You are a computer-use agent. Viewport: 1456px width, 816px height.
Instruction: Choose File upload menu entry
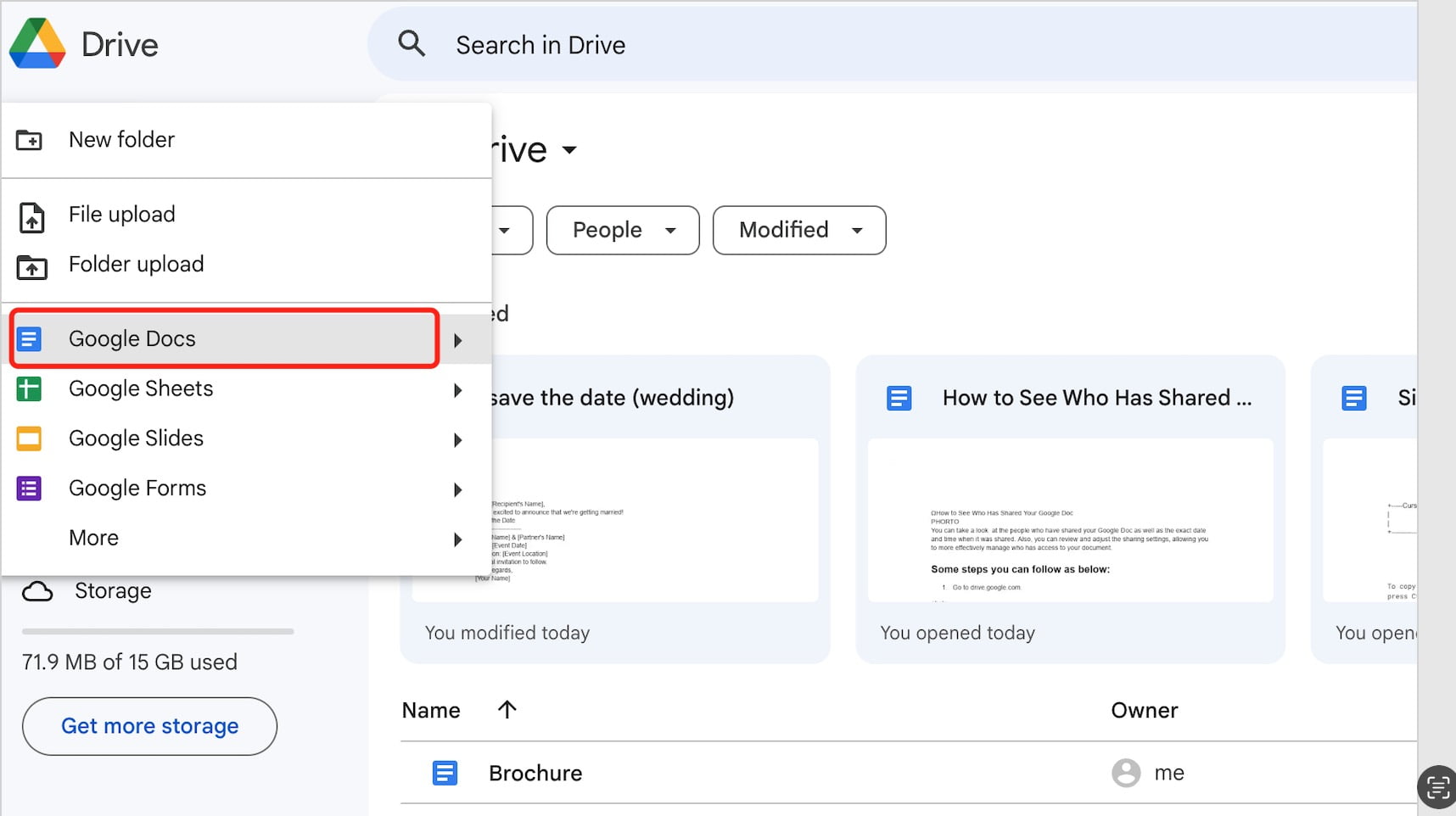click(x=246, y=215)
